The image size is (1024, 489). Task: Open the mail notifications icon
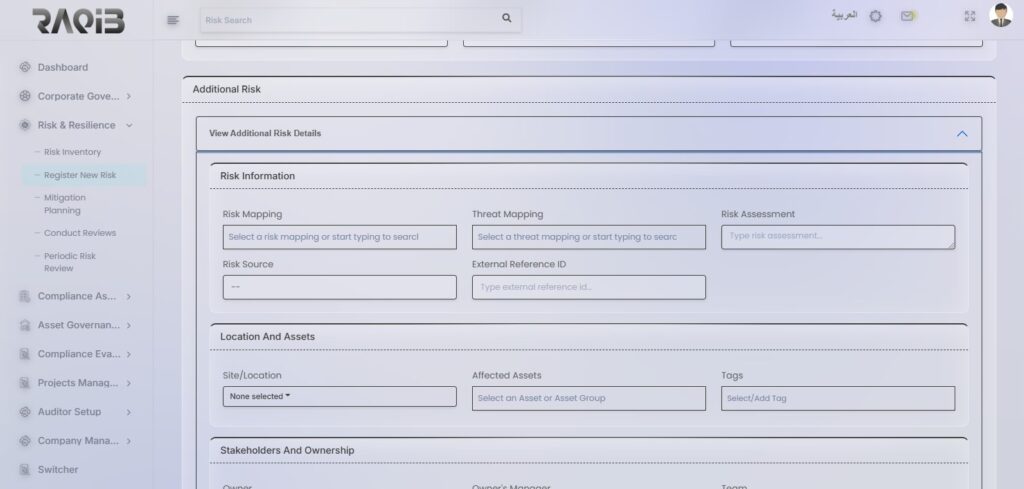point(907,17)
